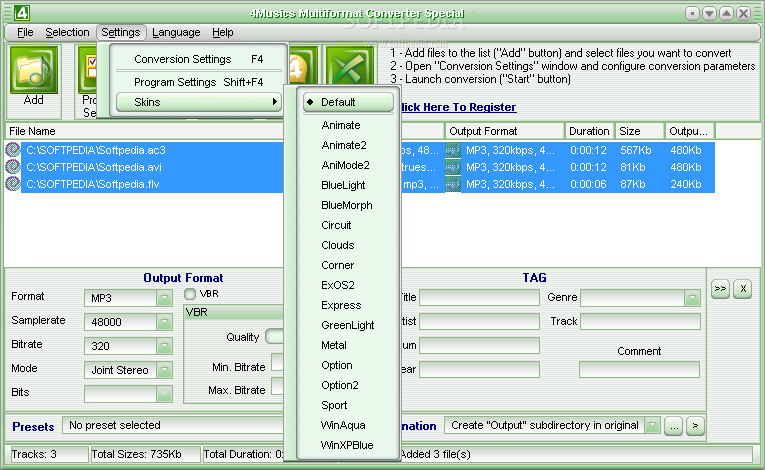This screenshot has height=470, width=765.
Task: Roll up window using title bar down-arrow
Action: (709, 14)
